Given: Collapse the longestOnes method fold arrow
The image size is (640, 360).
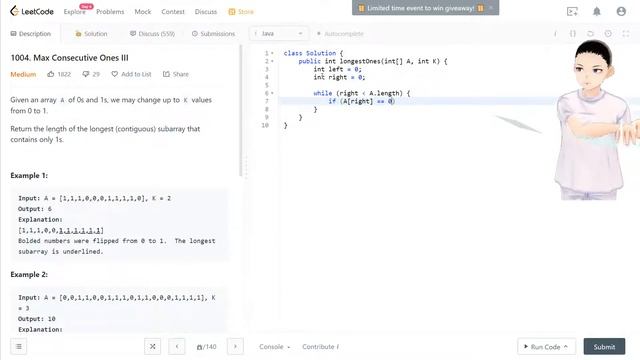Looking at the screenshot, I should pos(272,61).
